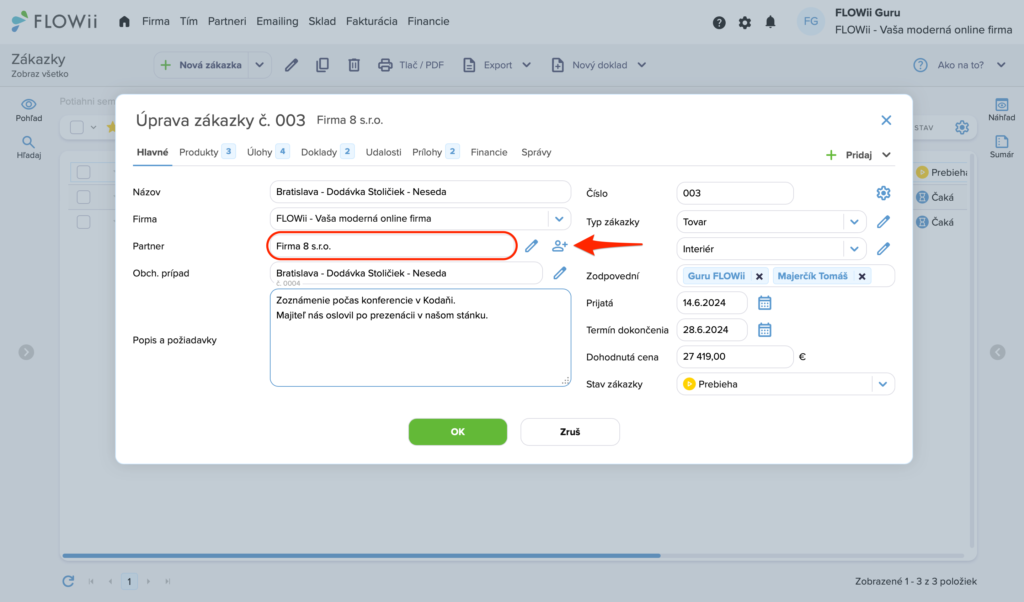The image size is (1024, 602).
Task: Open the Stav zákazky Prebieha dropdown
Action: click(x=882, y=384)
